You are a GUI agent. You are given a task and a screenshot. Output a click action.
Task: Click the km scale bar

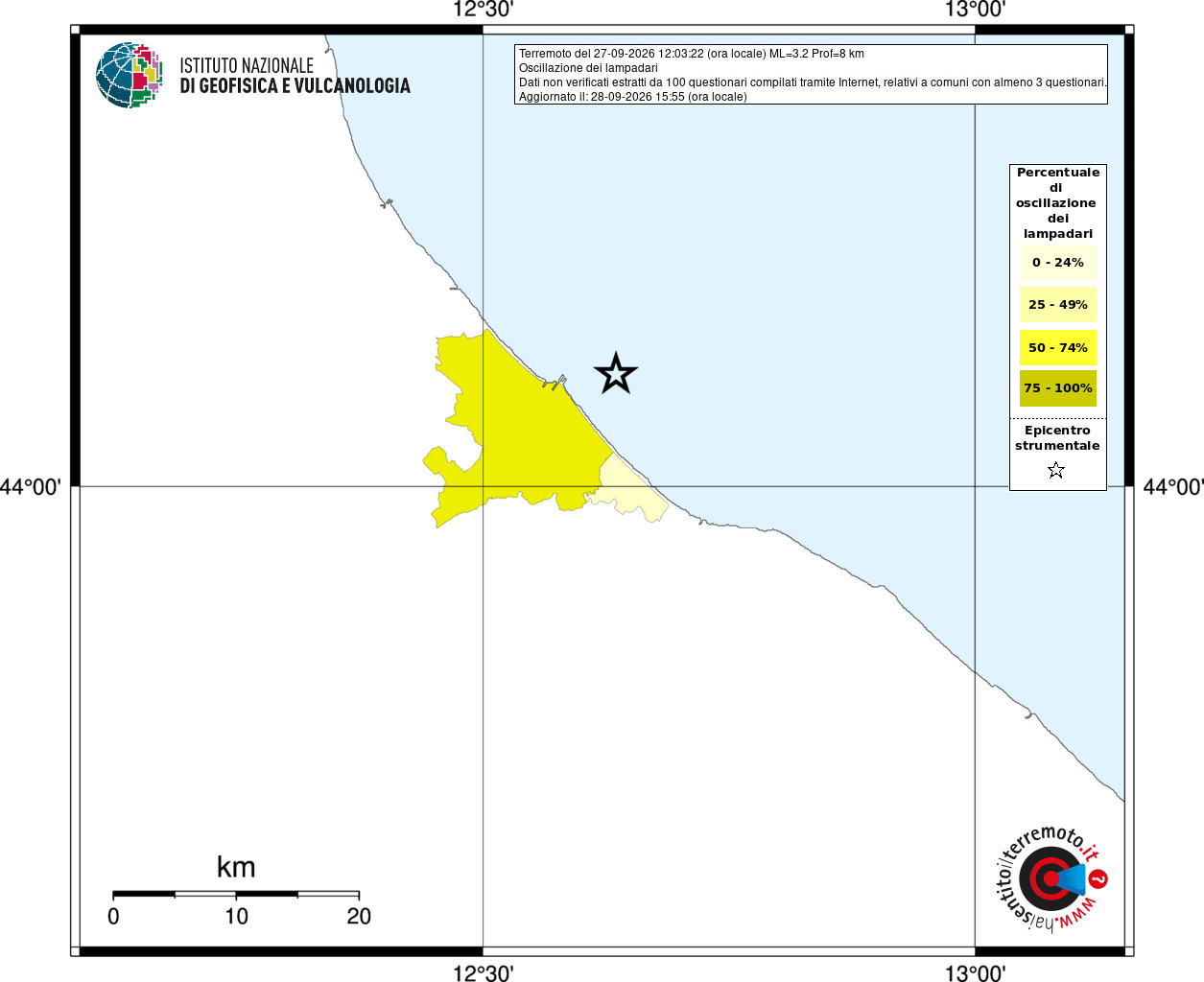236,894
